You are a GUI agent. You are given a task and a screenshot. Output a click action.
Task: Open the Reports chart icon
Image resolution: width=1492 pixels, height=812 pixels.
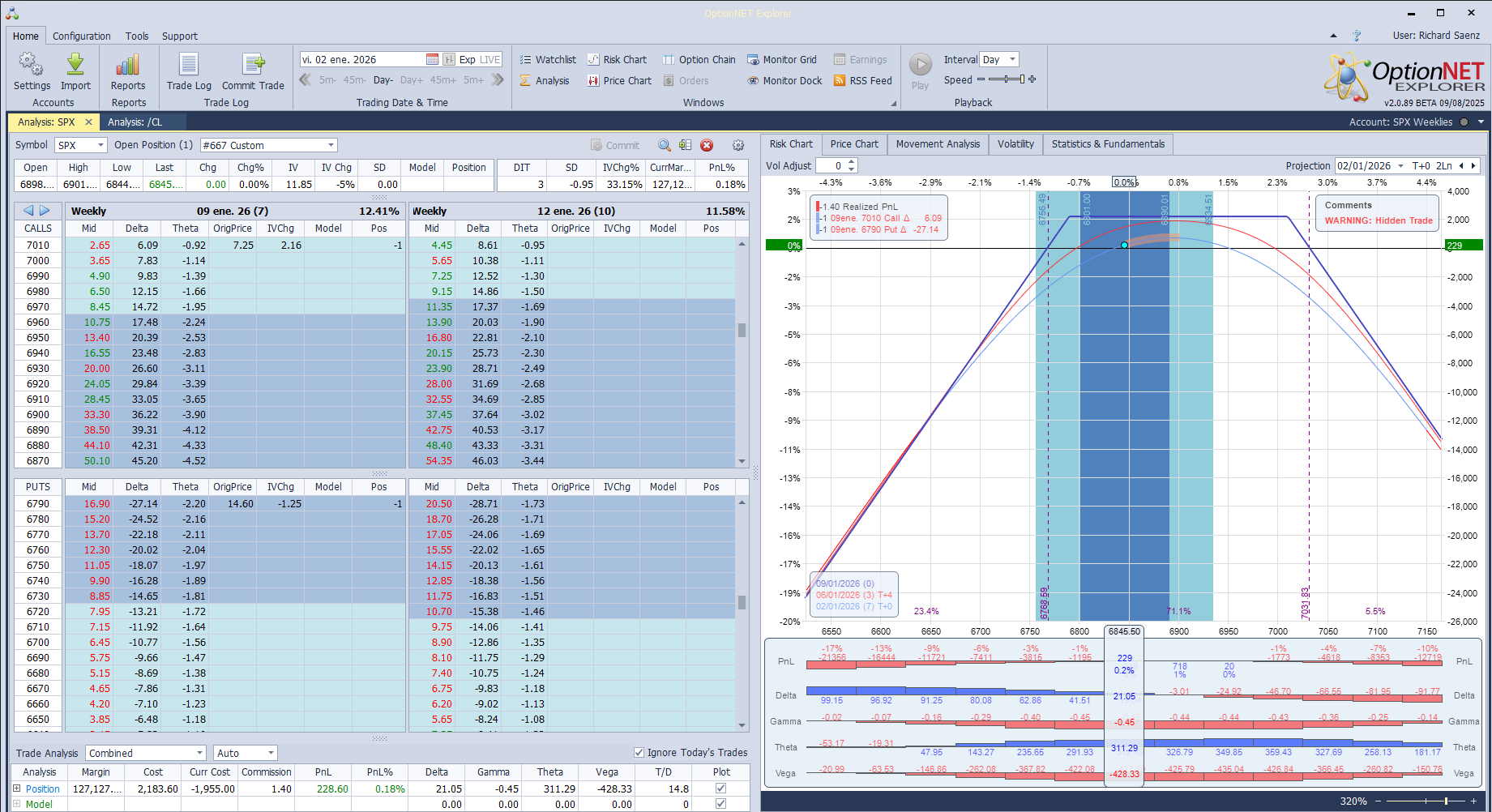128,66
